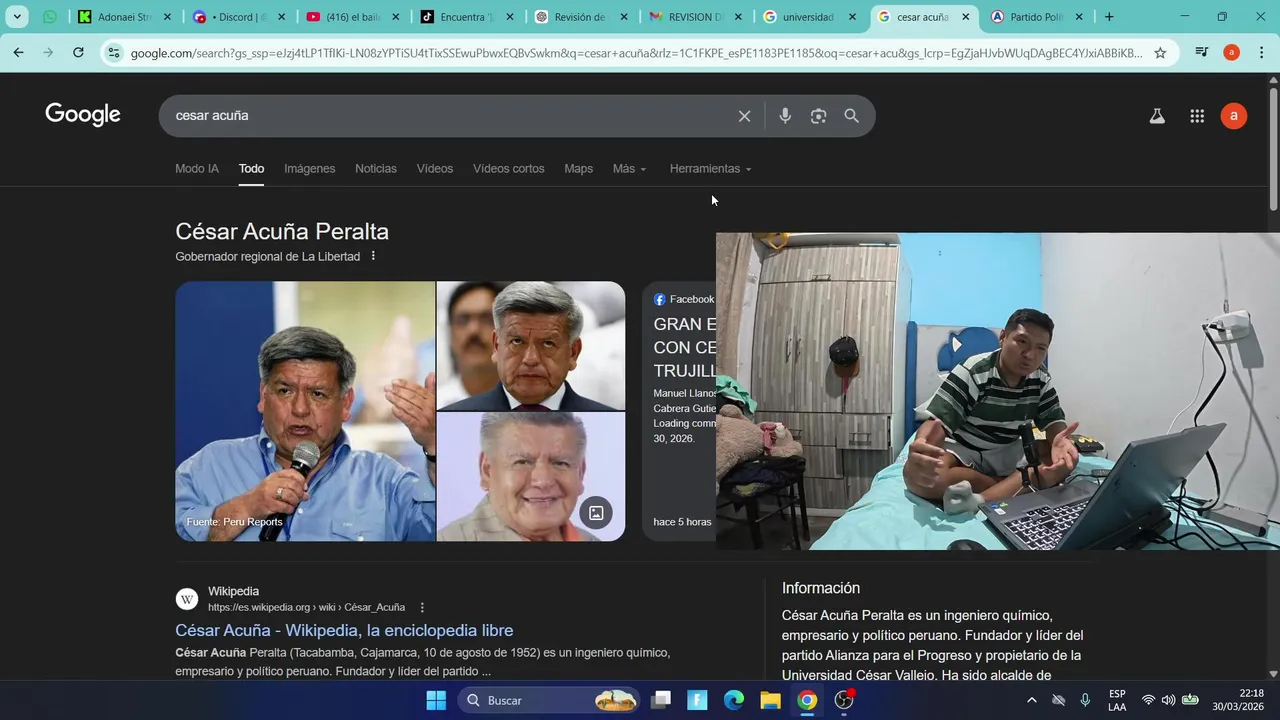1280x720 pixels.
Task: Open the smiling César Acuña photo
Action: (x=531, y=477)
